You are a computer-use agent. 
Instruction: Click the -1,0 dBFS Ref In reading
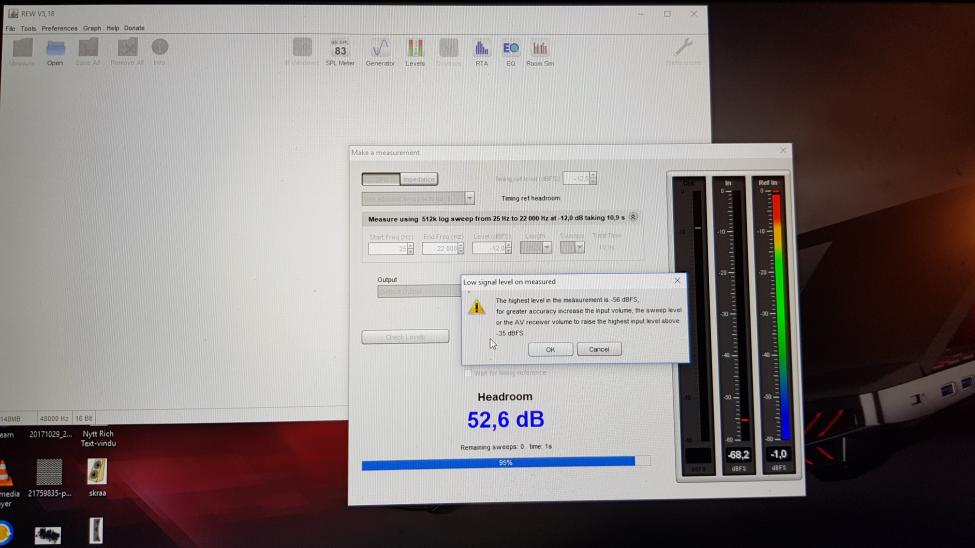point(778,455)
